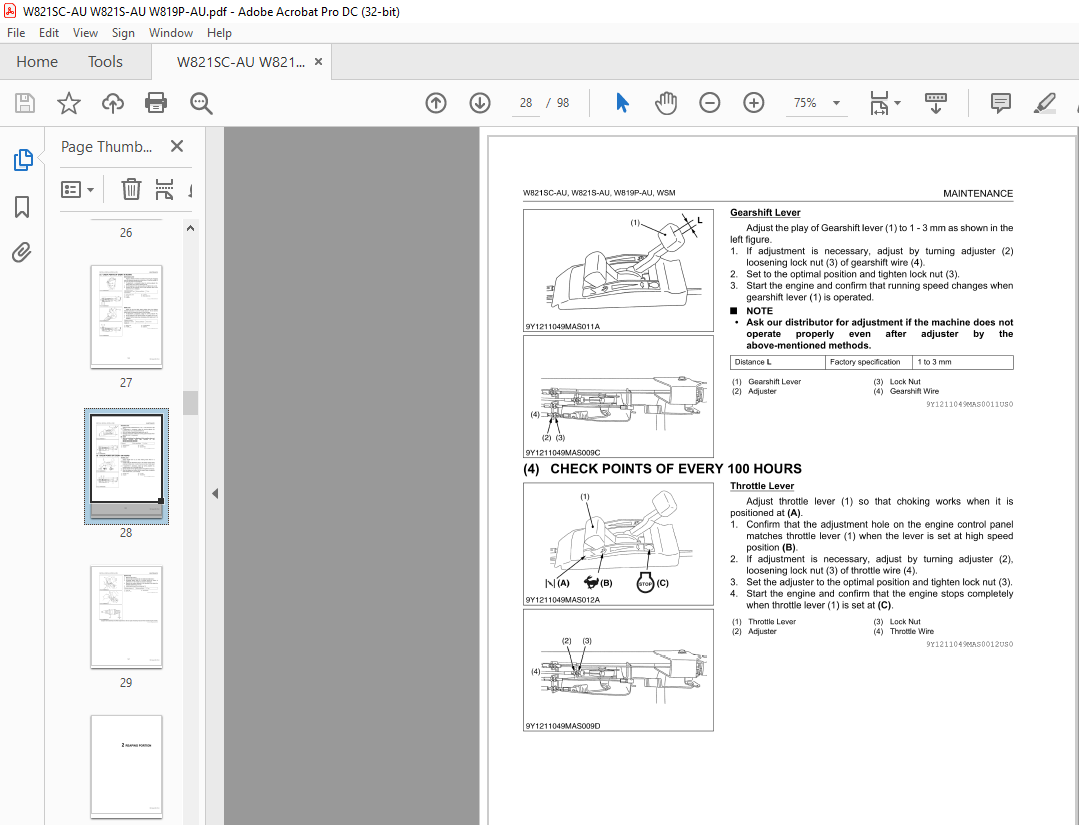Click the 'W821SC-AU, W821S-AU, W819P-AU, WSM' header
Screen dimensions: 1079x825
pos(599,193)
